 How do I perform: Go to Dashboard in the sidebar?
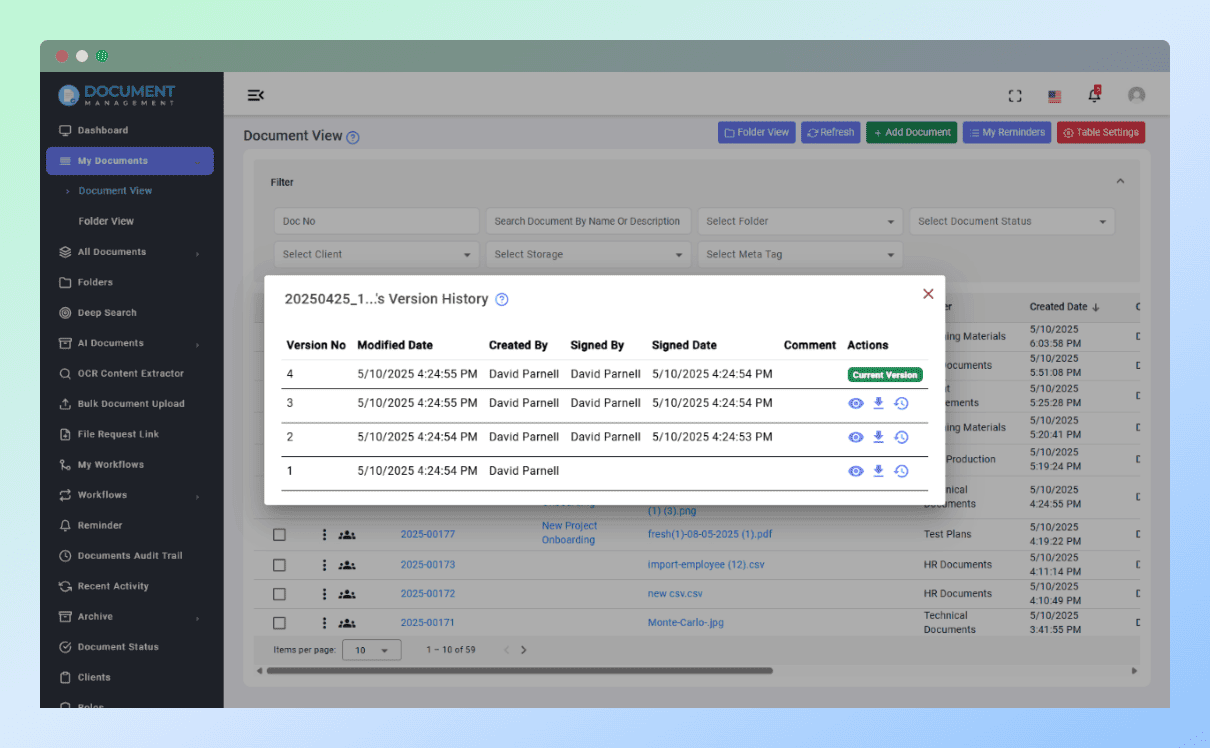103,130
